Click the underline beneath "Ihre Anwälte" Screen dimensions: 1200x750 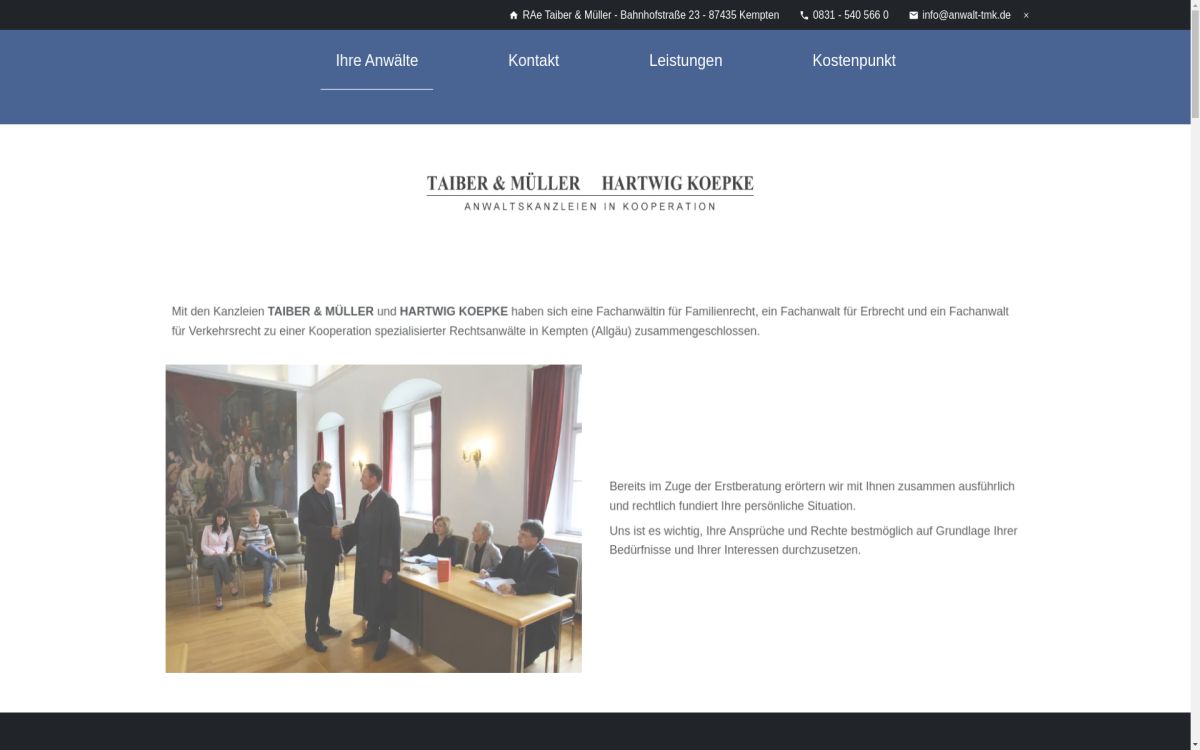coord(376,90)
